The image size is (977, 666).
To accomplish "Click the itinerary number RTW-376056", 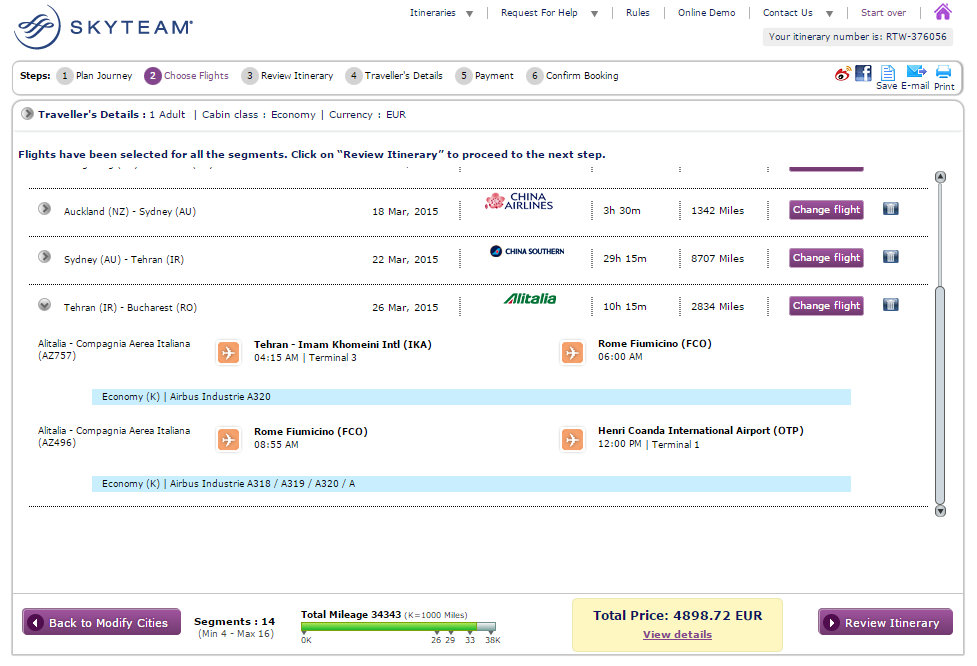I will click(x=916, y=37).
